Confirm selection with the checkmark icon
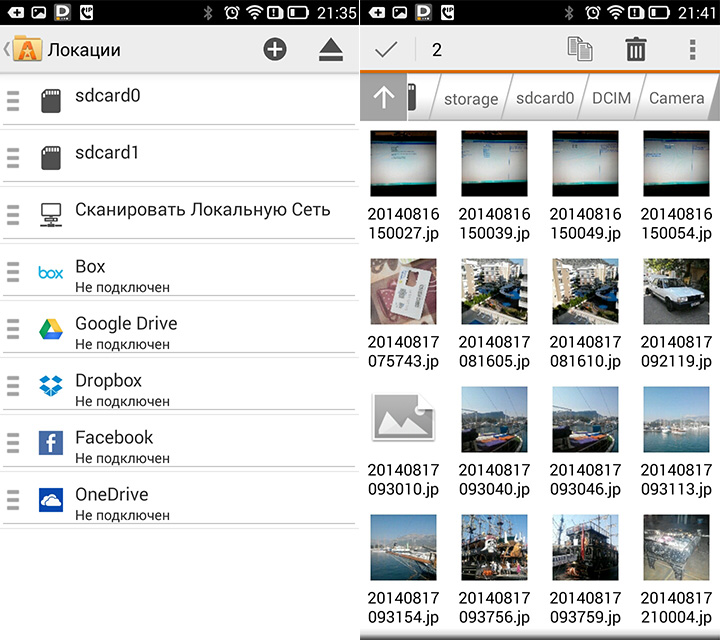Image resolution: width=720 pixels, height=640 pixels. point(386,50)
